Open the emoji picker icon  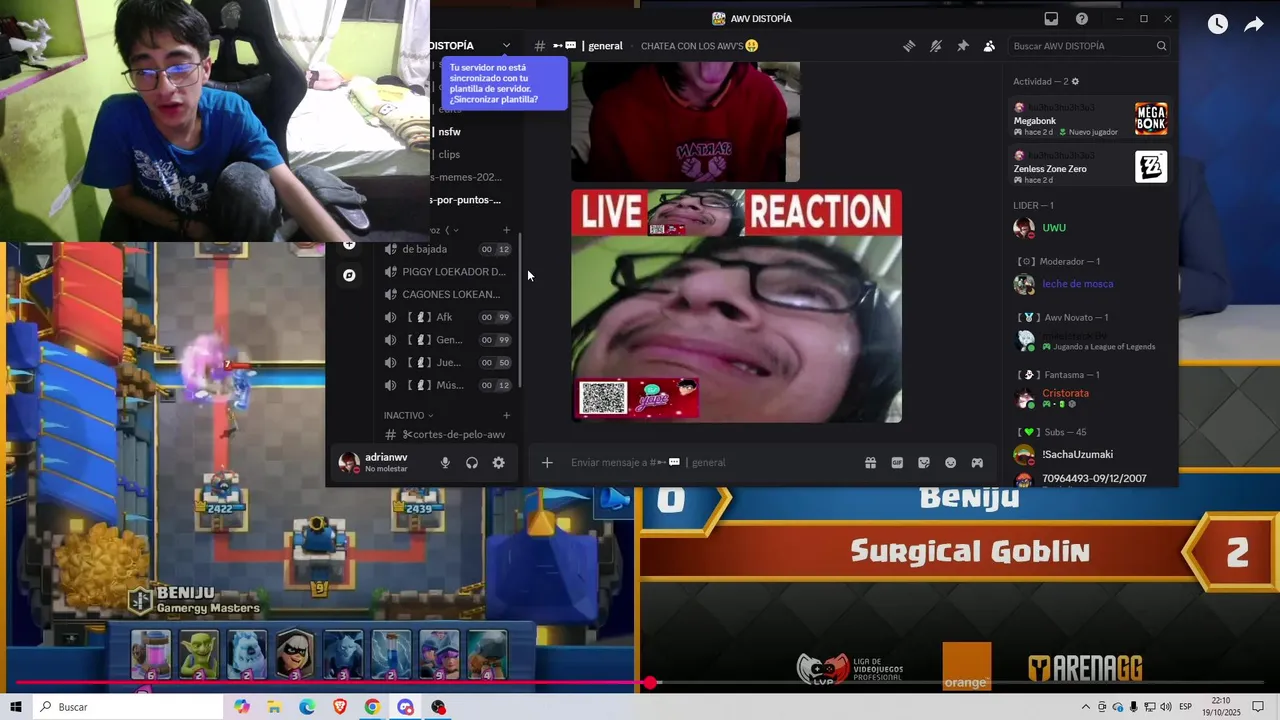coord(951,462)
